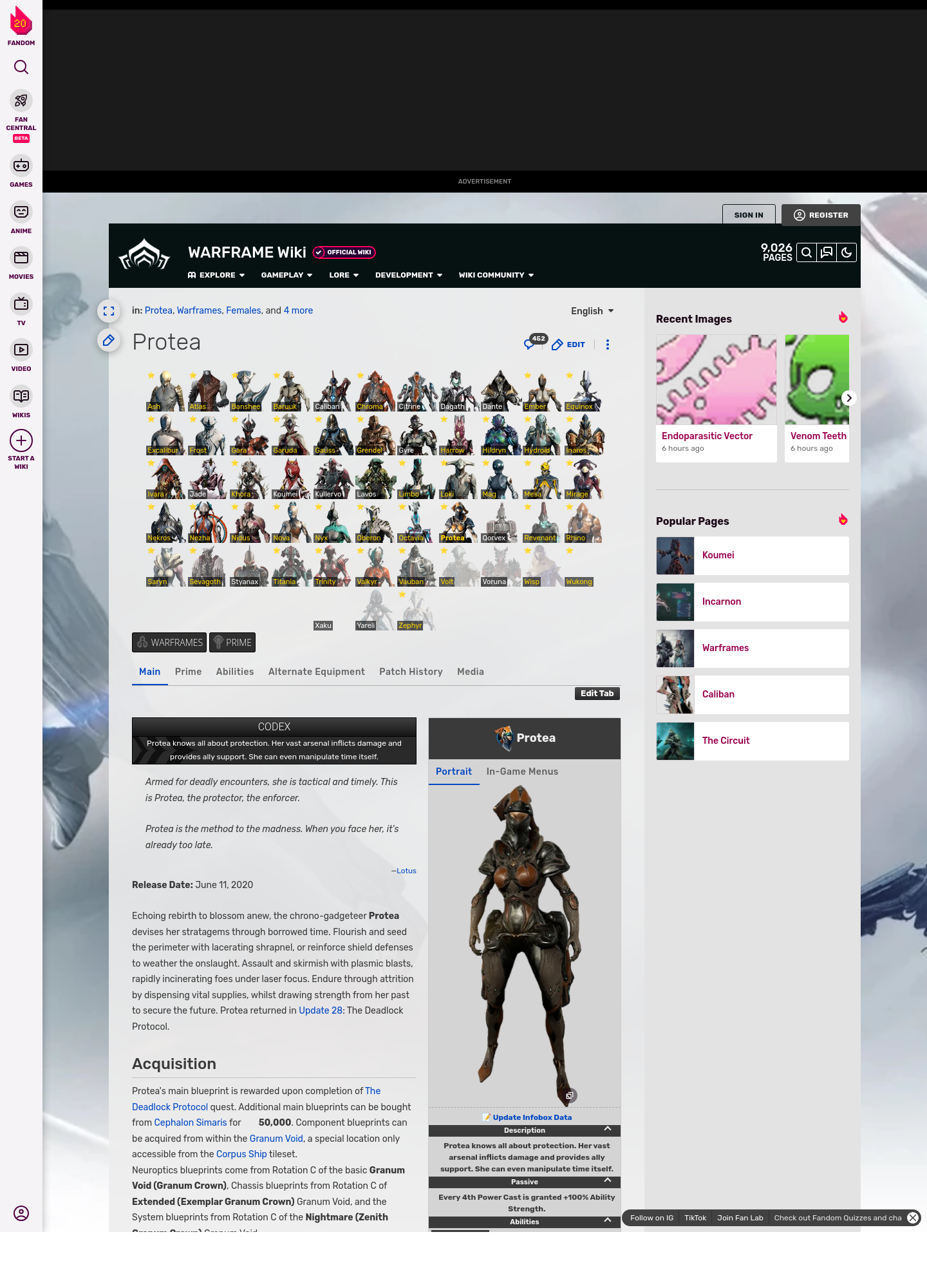Go to the Video section icon
The width and height of the screenshot is (927, 1288).
tap(21, 350)
